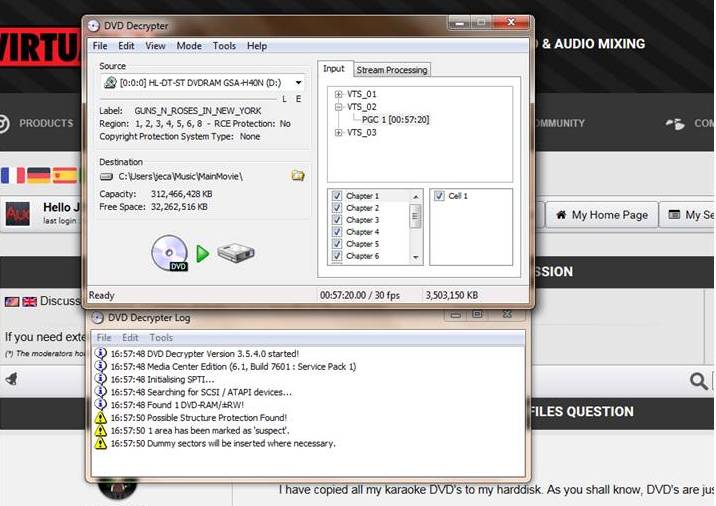Click the source drive disc icon
The height and width of the screenshot is (506, 716).
pos(110,83)
